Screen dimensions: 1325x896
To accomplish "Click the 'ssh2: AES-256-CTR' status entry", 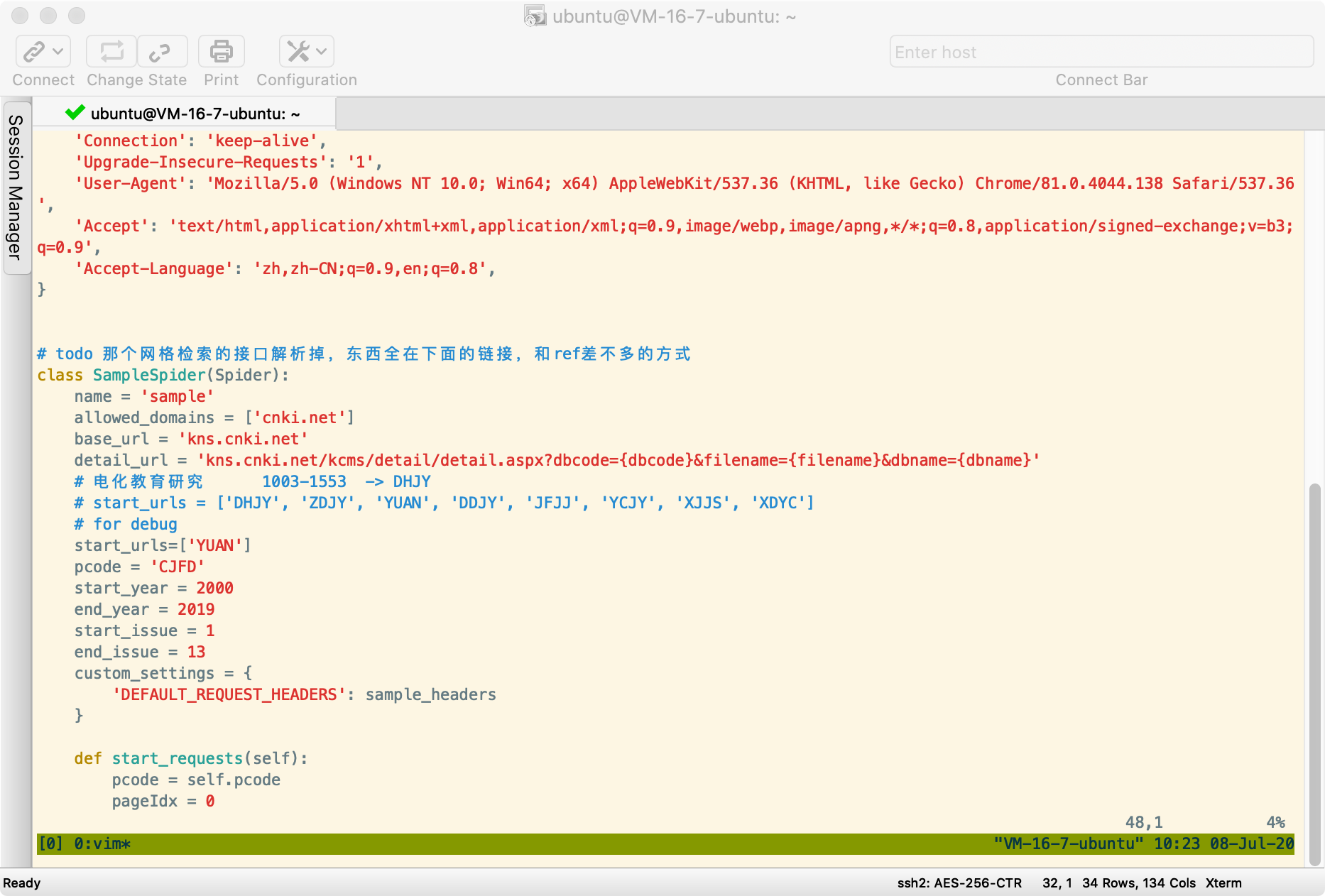I will [959, 883].
